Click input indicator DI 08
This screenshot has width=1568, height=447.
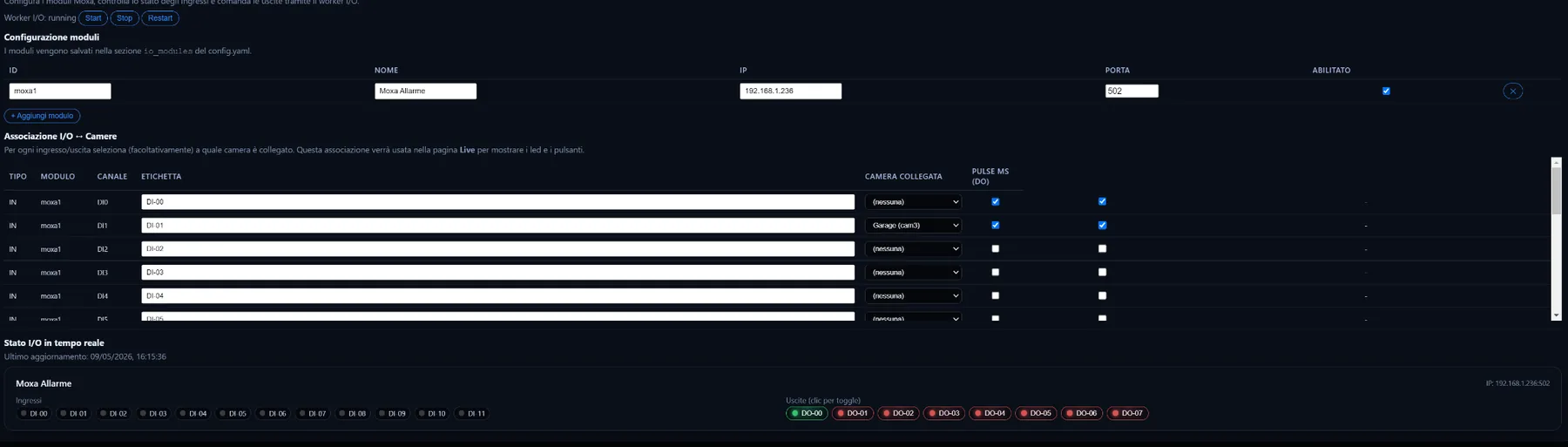pyautogui.click(x=352, y=413)
